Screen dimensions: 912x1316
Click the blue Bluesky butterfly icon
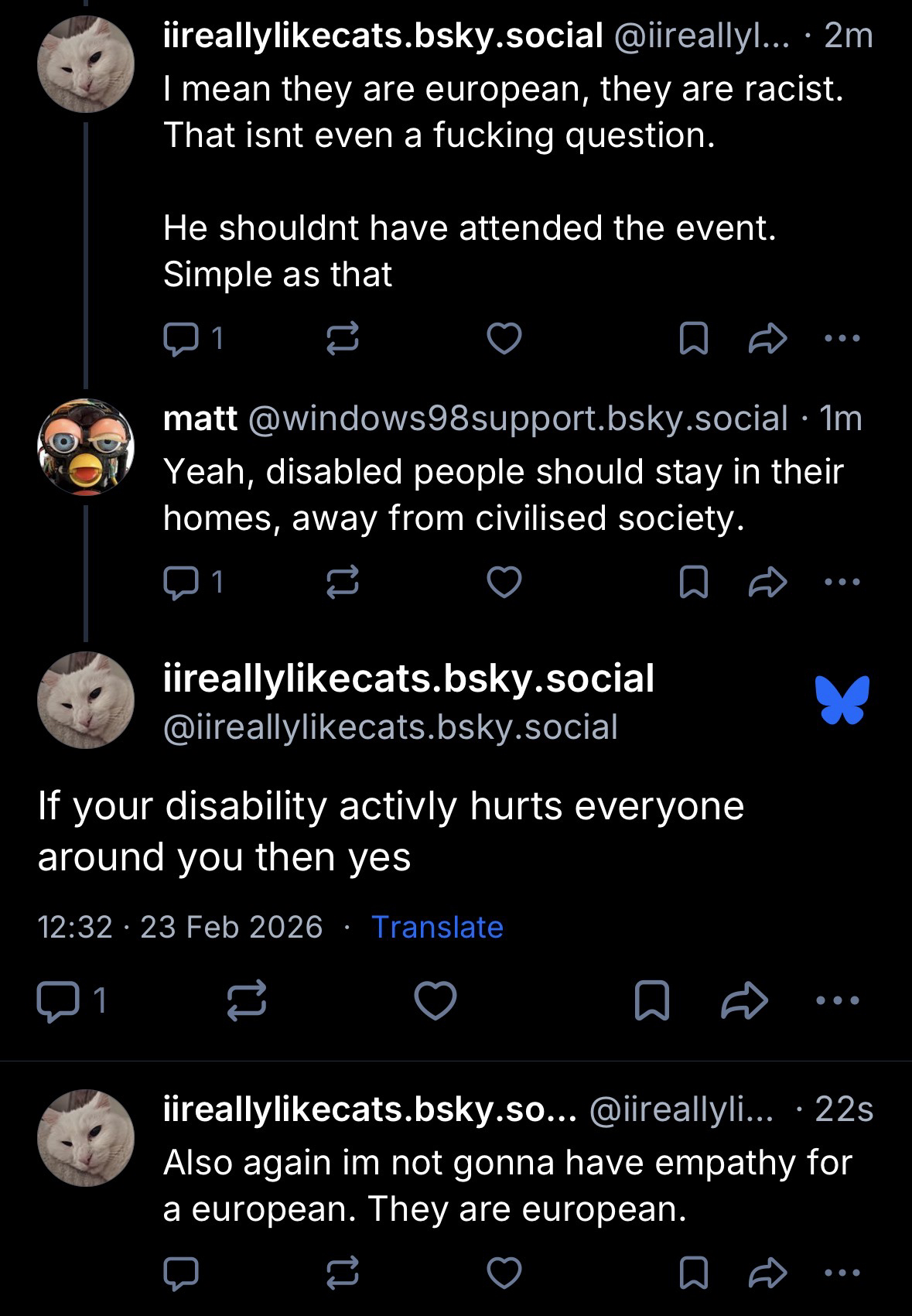tap(842, 699)
